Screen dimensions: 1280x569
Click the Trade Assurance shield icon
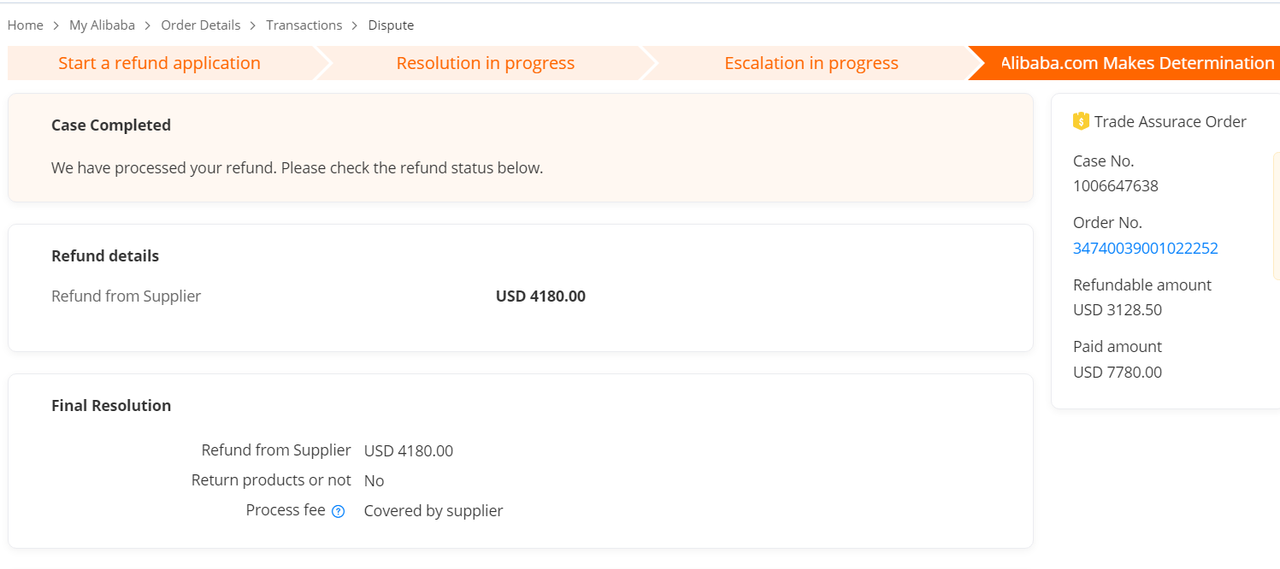click(x=1081, y=121)
